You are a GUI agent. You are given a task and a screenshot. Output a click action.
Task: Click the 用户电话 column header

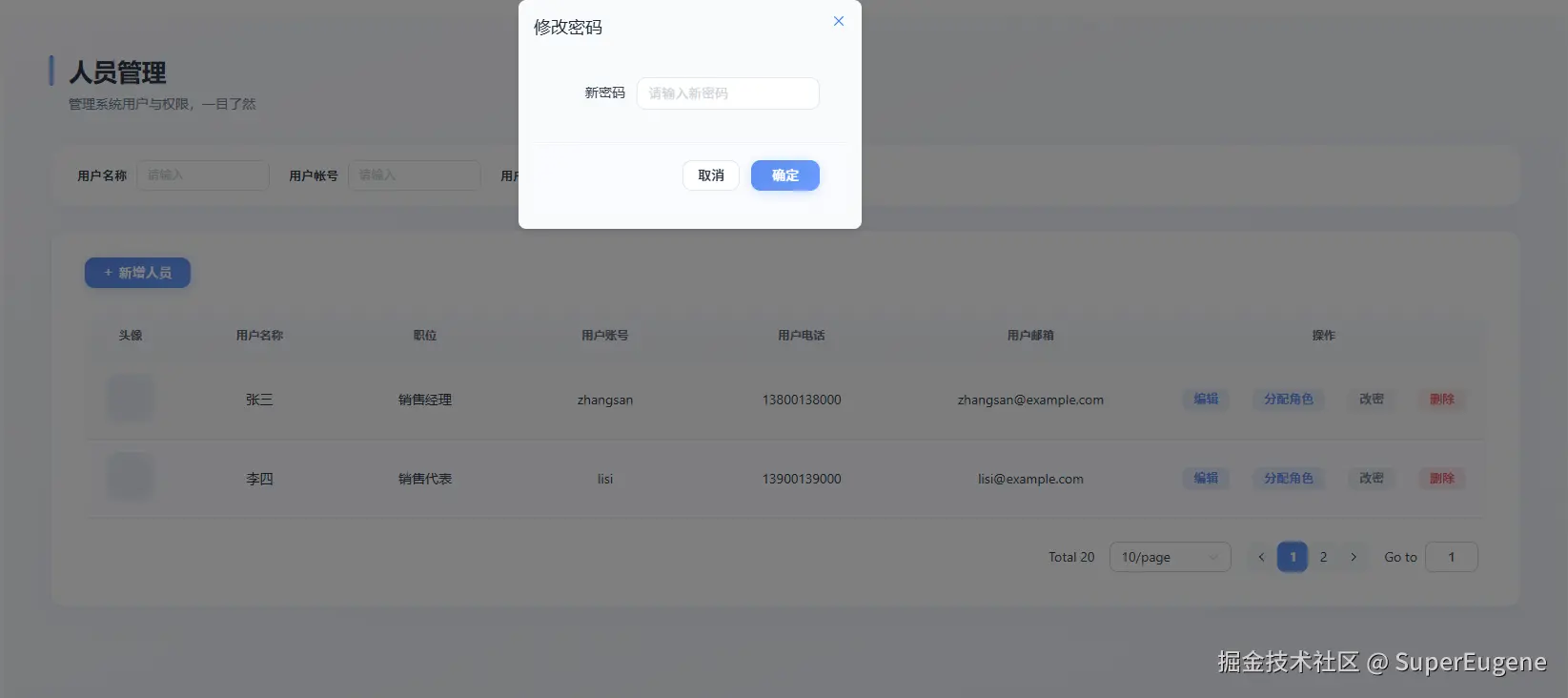coord(802,336)
